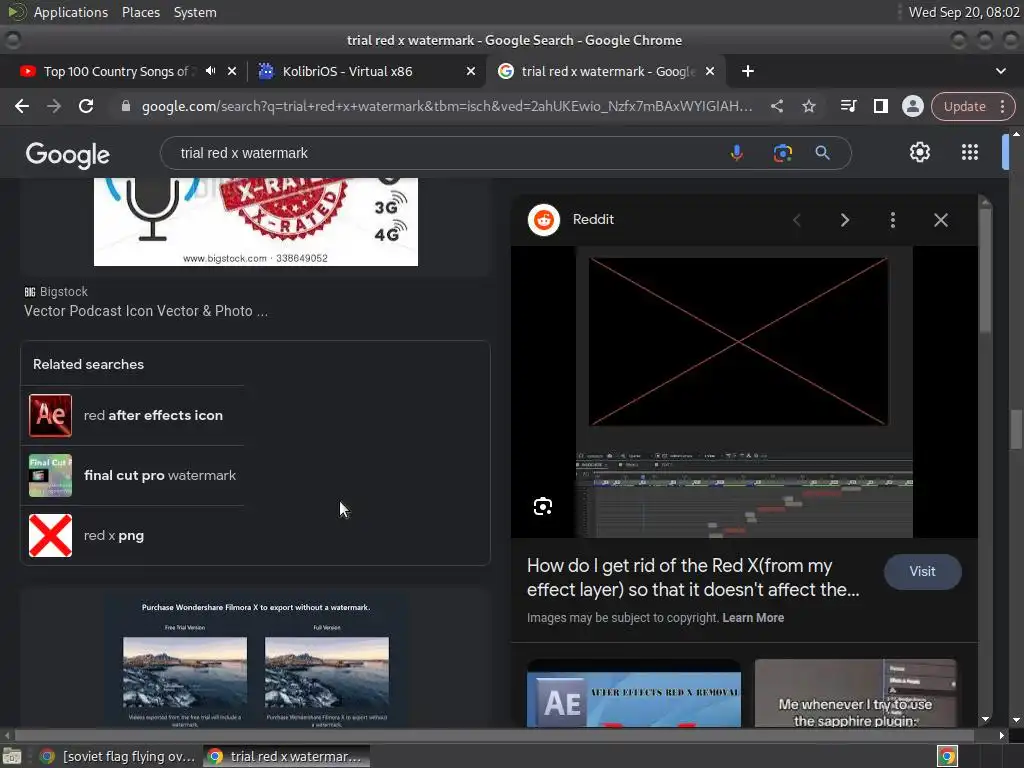Image resolution: width=1024 pixels, height=768 pixels.
Task: Close the image preview panel
Action: [940, 220]
